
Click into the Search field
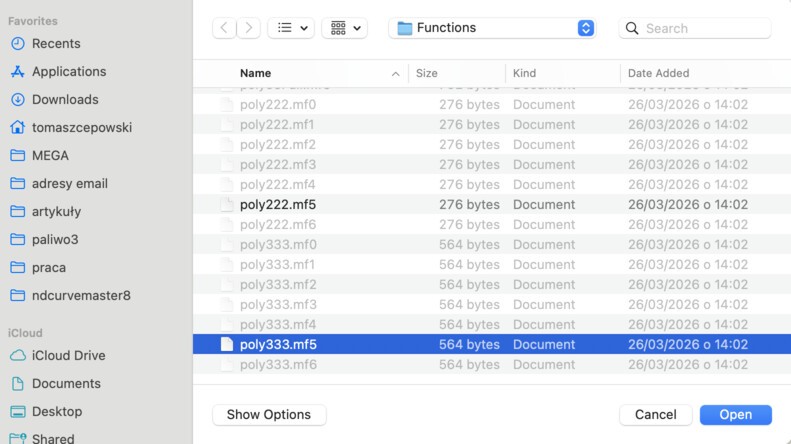click(695, 28)
